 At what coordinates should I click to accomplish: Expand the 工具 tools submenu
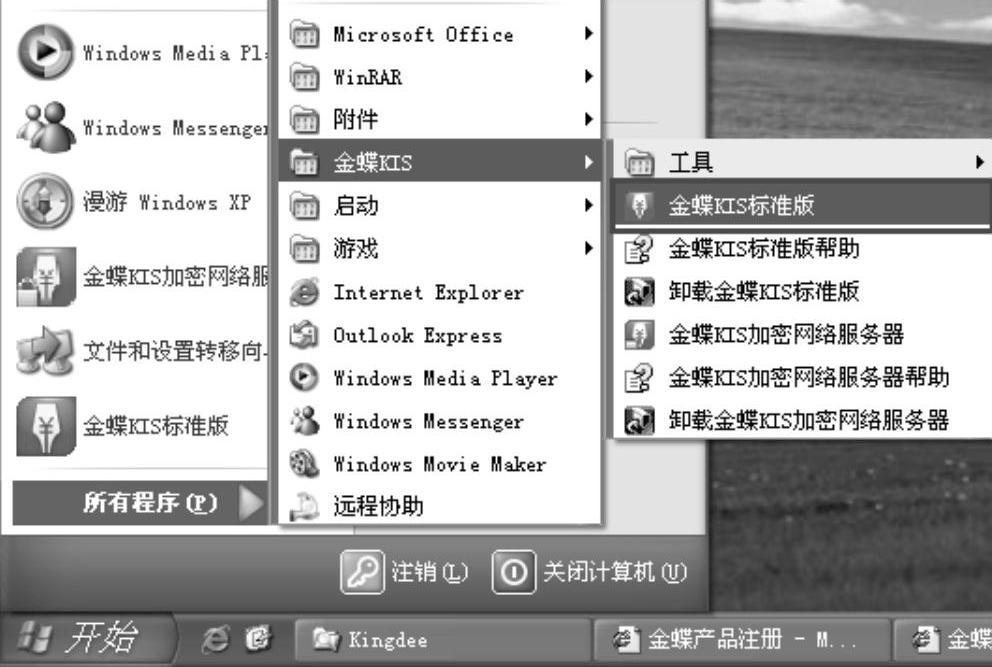802,162
